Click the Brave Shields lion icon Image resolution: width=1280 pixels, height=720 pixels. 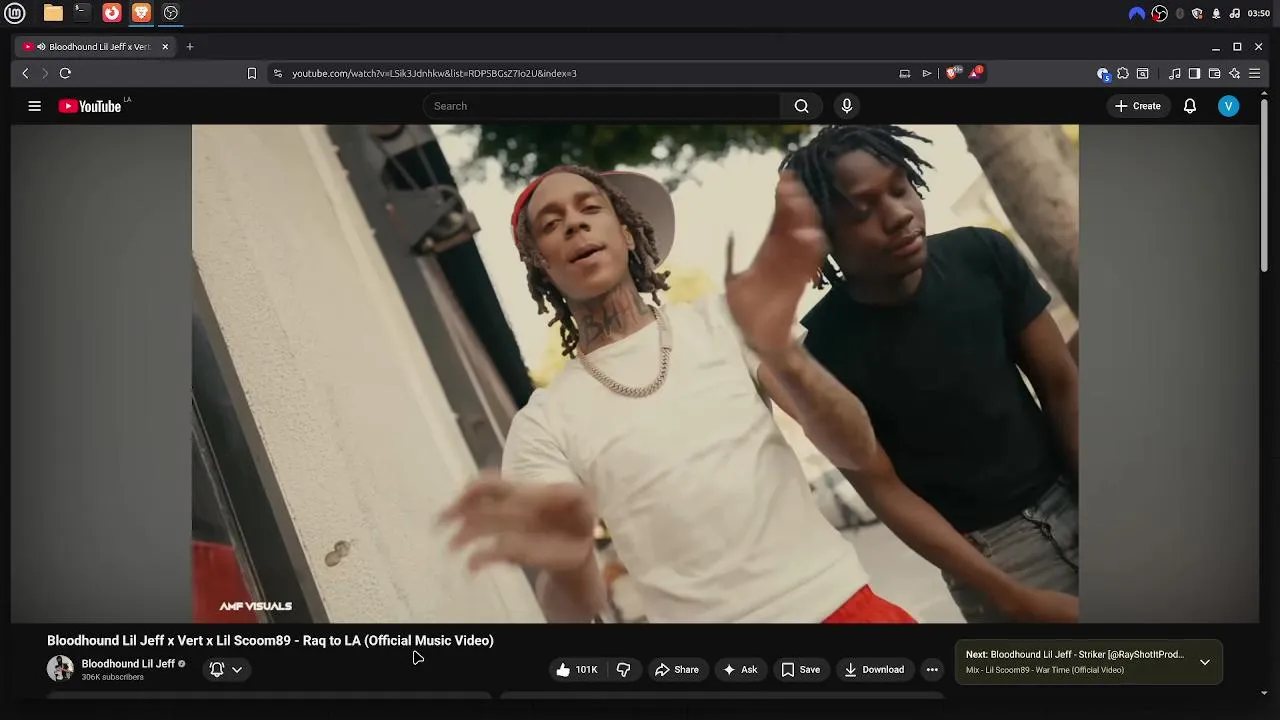(x=952, y=73)
